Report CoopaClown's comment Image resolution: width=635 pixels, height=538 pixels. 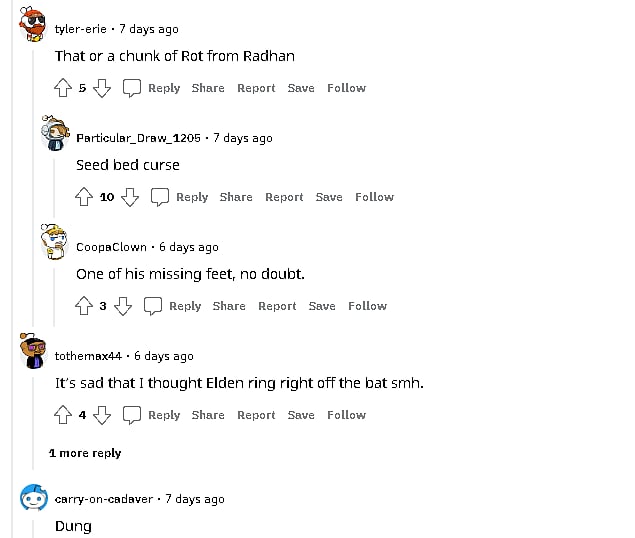coord(277,306)
